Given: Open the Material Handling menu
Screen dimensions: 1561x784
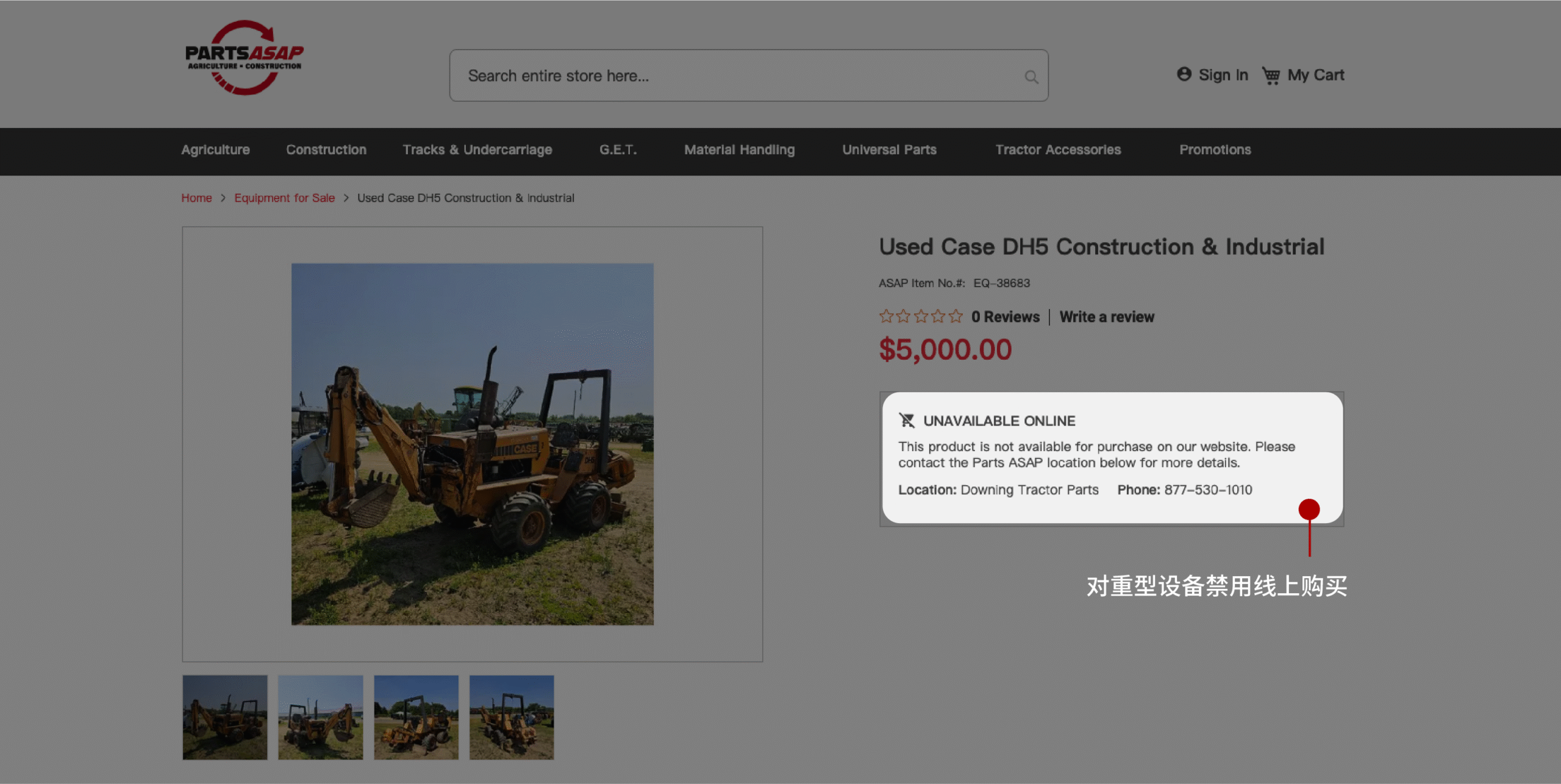Looking at the screenshot, I should pos(739,150).
